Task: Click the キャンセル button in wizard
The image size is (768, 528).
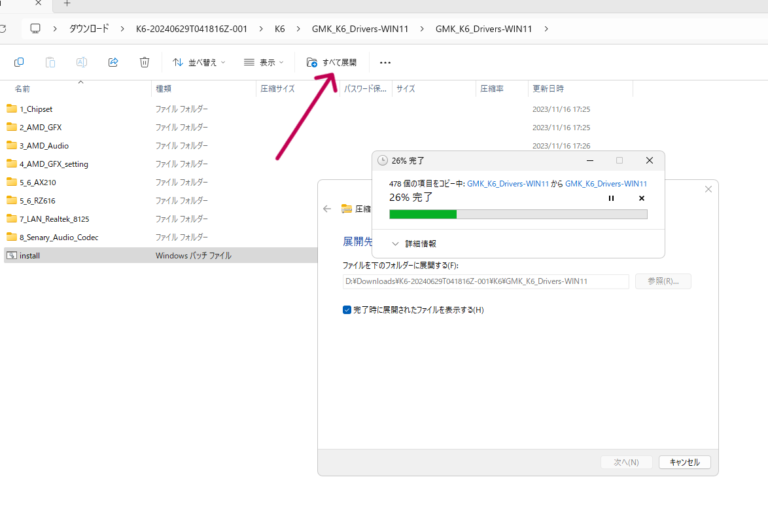Action: coord(685,462)
